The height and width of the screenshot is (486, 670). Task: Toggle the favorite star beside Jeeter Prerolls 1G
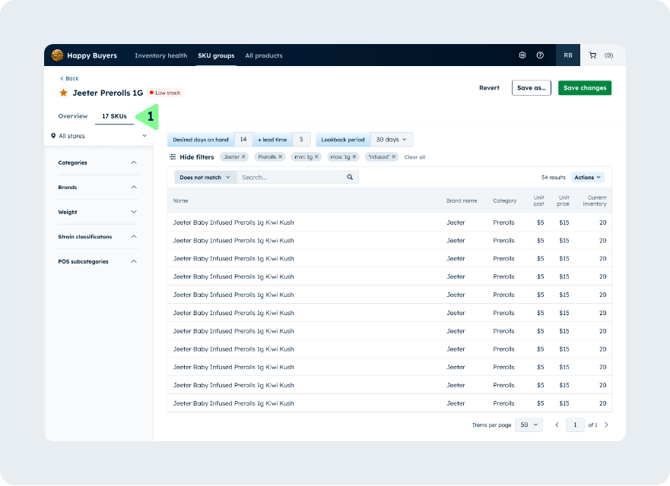coord(63,93)
